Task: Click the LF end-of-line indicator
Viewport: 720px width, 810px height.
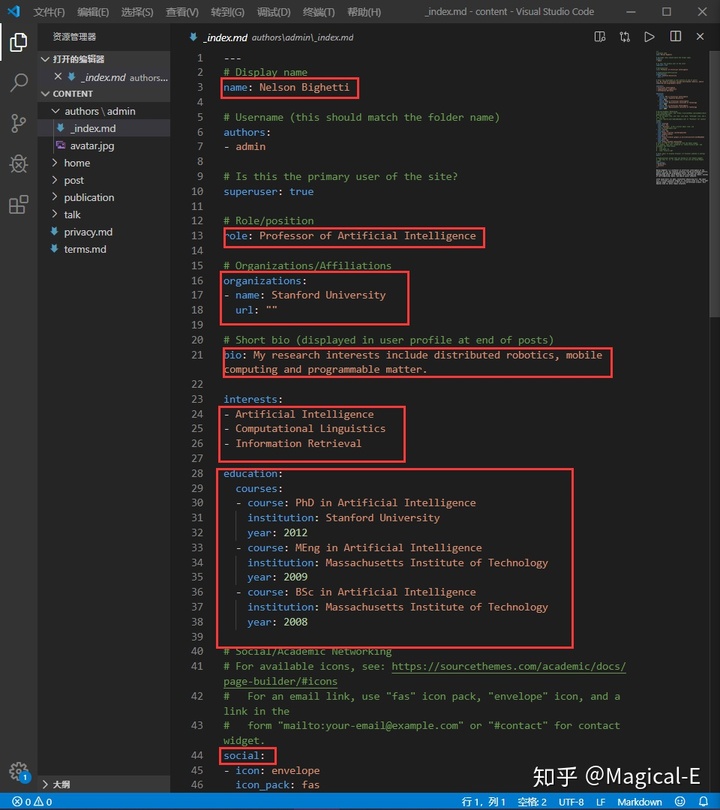Action: pyautogui.click(x=601, y=802)
